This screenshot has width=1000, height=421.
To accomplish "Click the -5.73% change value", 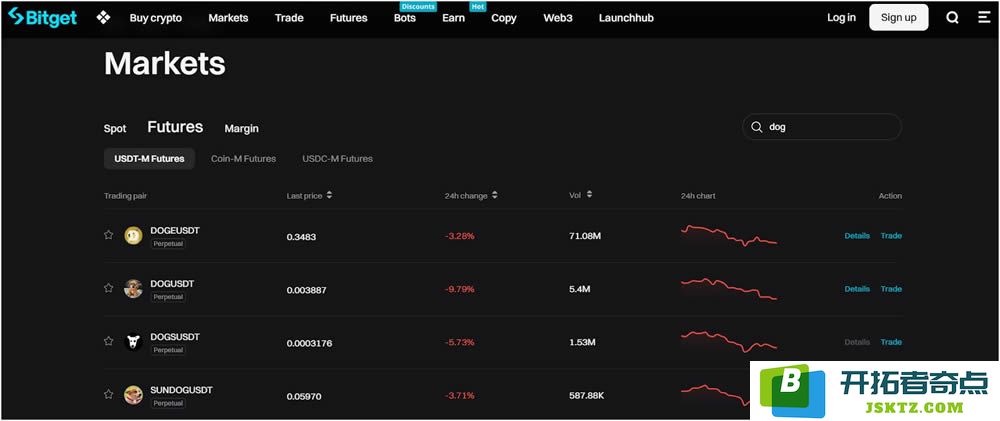I will pos(459,343).
